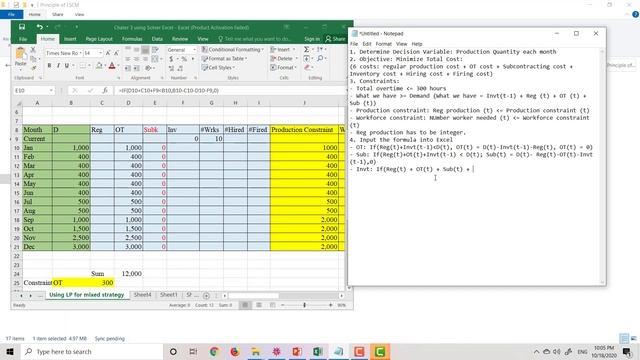This screenshot has width=640, height=360.
Task: Open the Page Layout ribbon tab
Action: [x=99, y=39]
